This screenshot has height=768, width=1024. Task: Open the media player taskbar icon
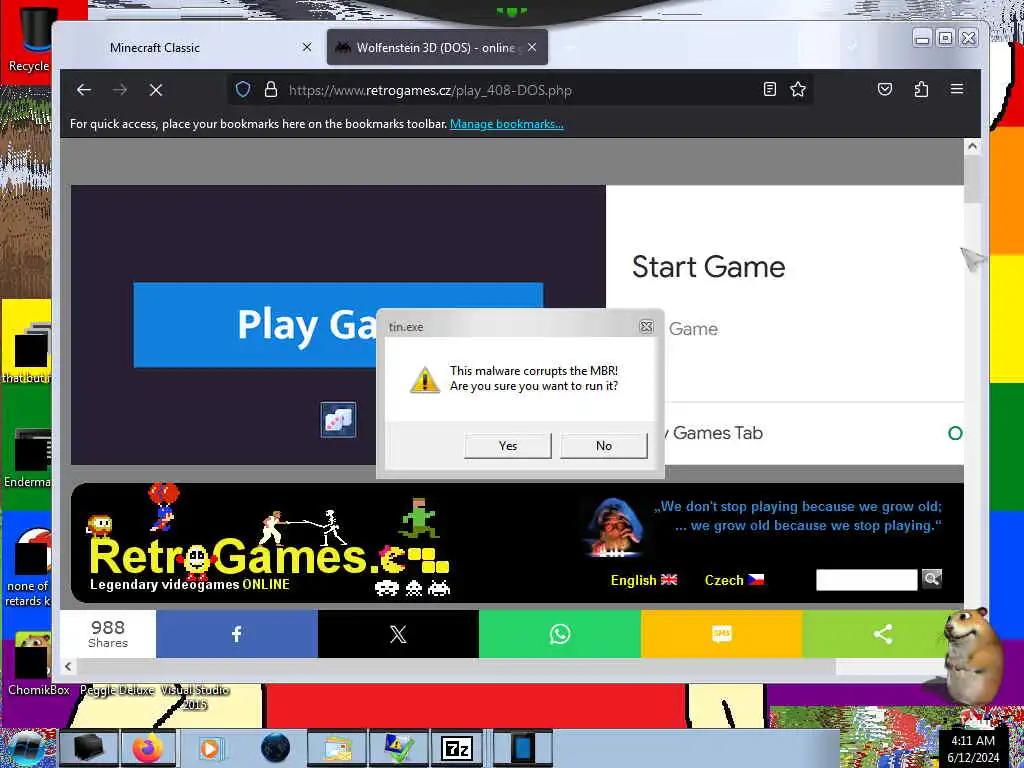point(210,748)
